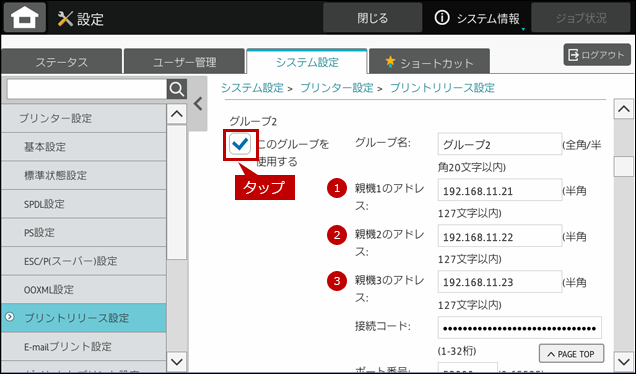The image size is (636, 374).
Task: Tap the 閉じる button
Action: [373, 18]
